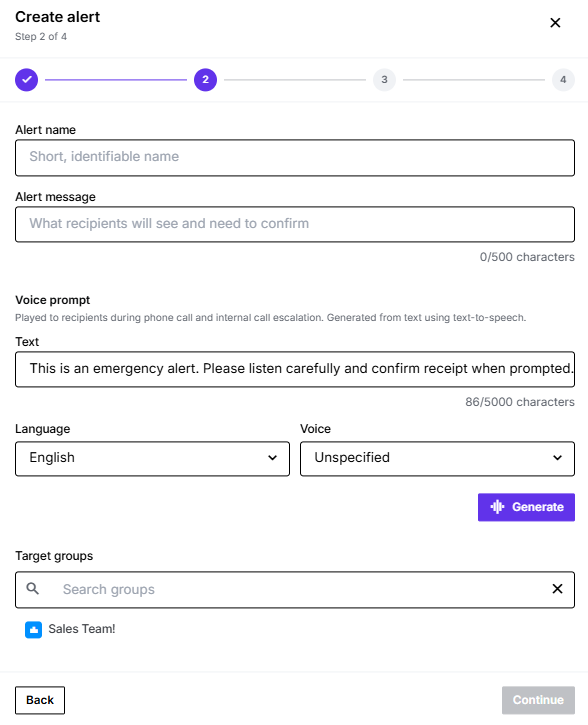Click the waveform icon on Generate
Image resolution: width=588 pixels, height=725 pixels.
(497, 507)
